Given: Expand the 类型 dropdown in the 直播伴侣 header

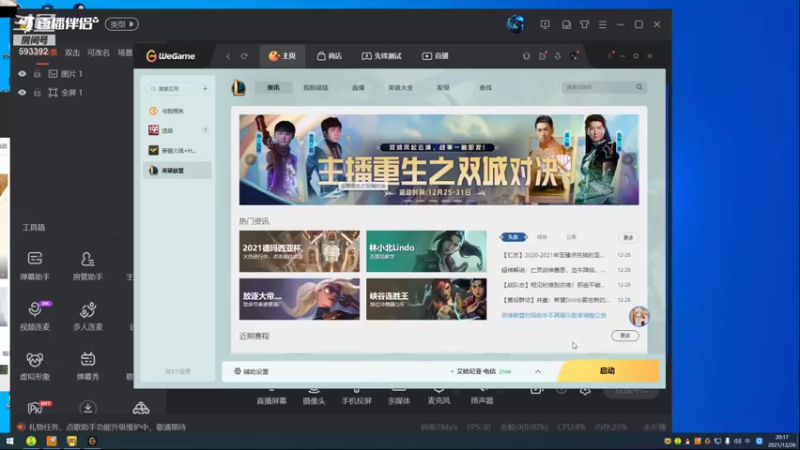Looking at the screenshot, I should (x=121, y=24).
